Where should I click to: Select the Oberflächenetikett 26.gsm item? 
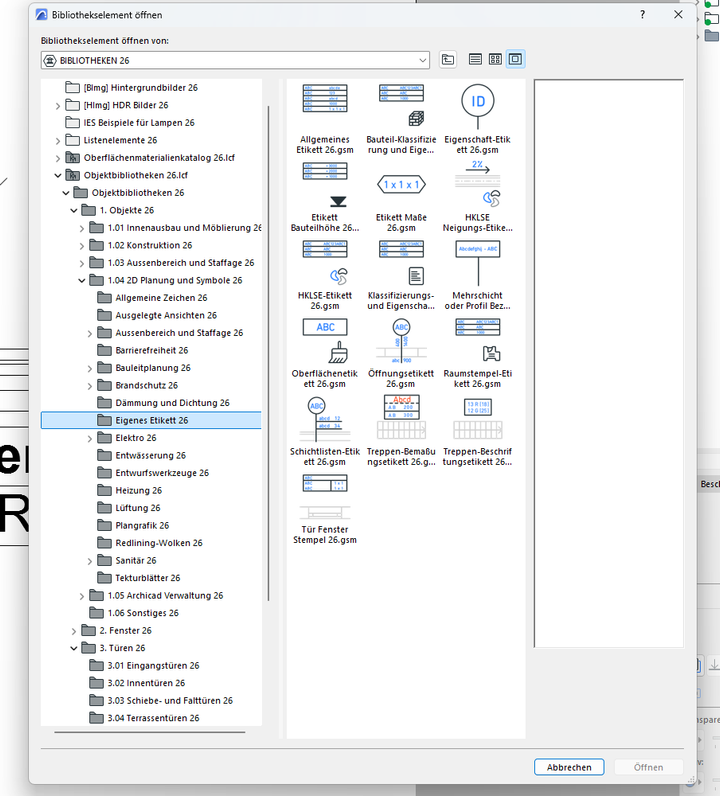pos(325,354)
